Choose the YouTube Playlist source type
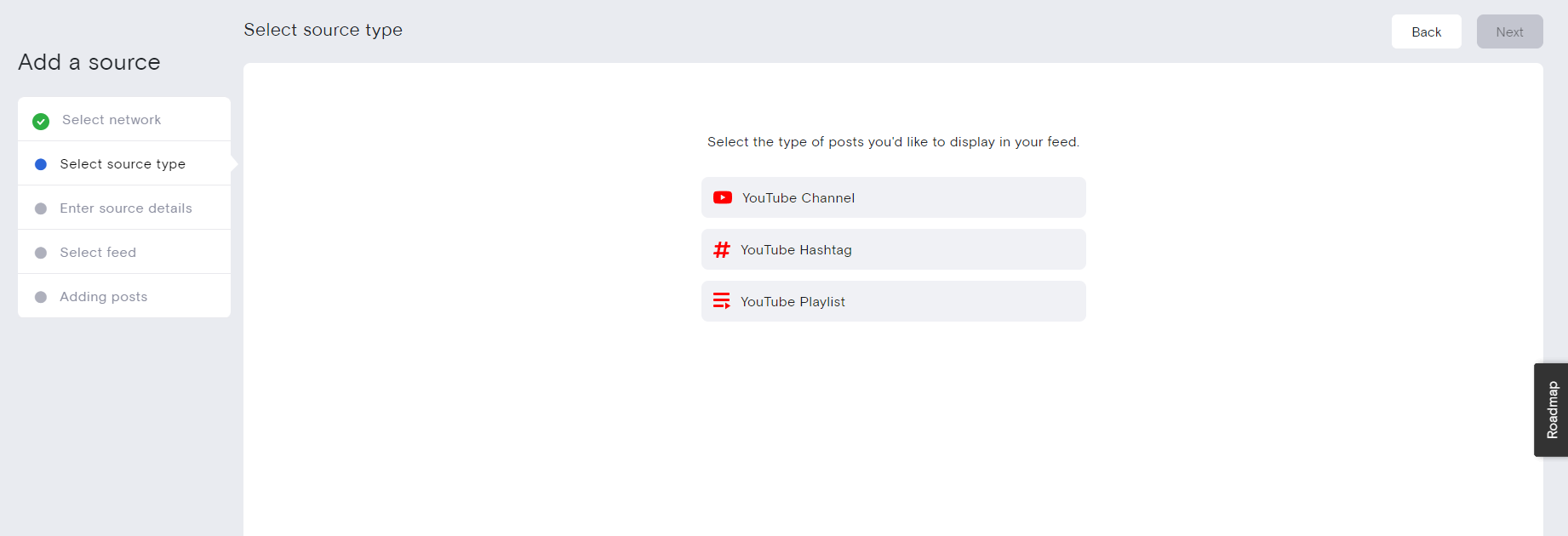Viewport: 1568px width, 536px height. [893, 301]
